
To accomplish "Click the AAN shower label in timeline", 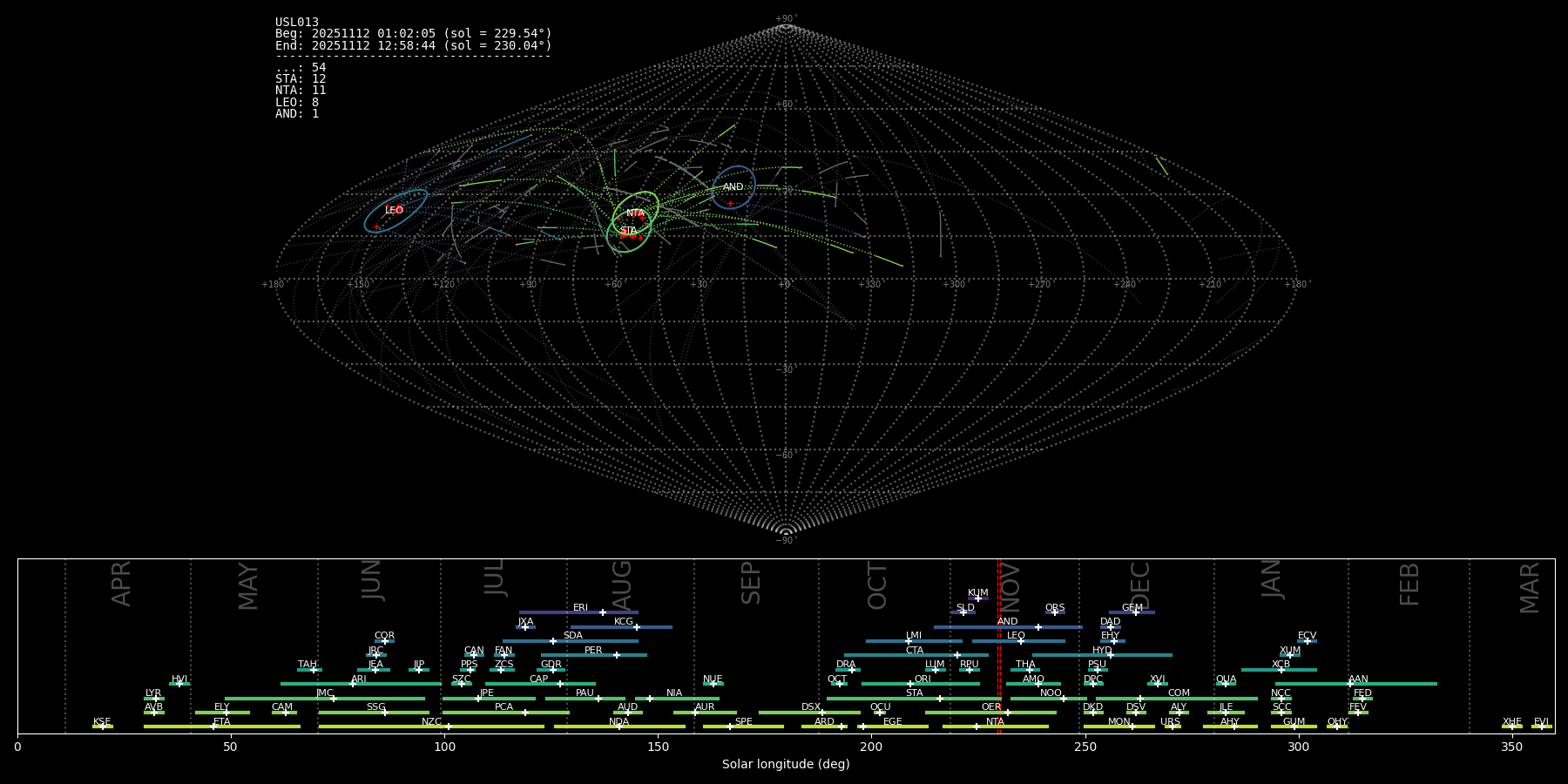I will point(1358,679).
